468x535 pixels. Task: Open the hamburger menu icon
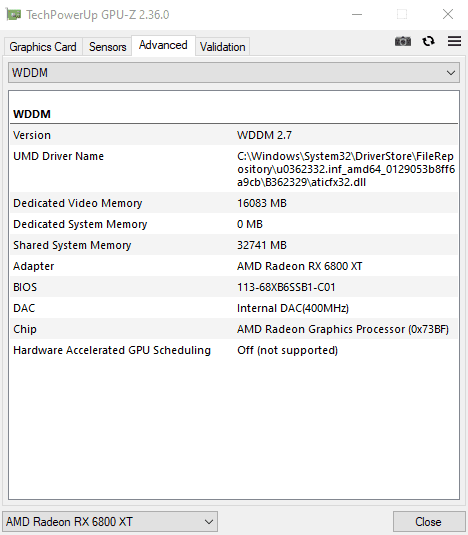pyautogui.click(x=454, y=41)
